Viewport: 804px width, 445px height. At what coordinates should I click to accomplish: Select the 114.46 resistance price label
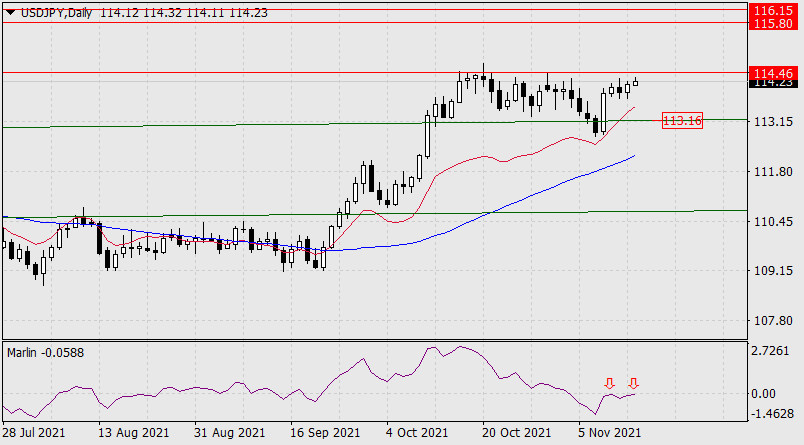[773, 73]
